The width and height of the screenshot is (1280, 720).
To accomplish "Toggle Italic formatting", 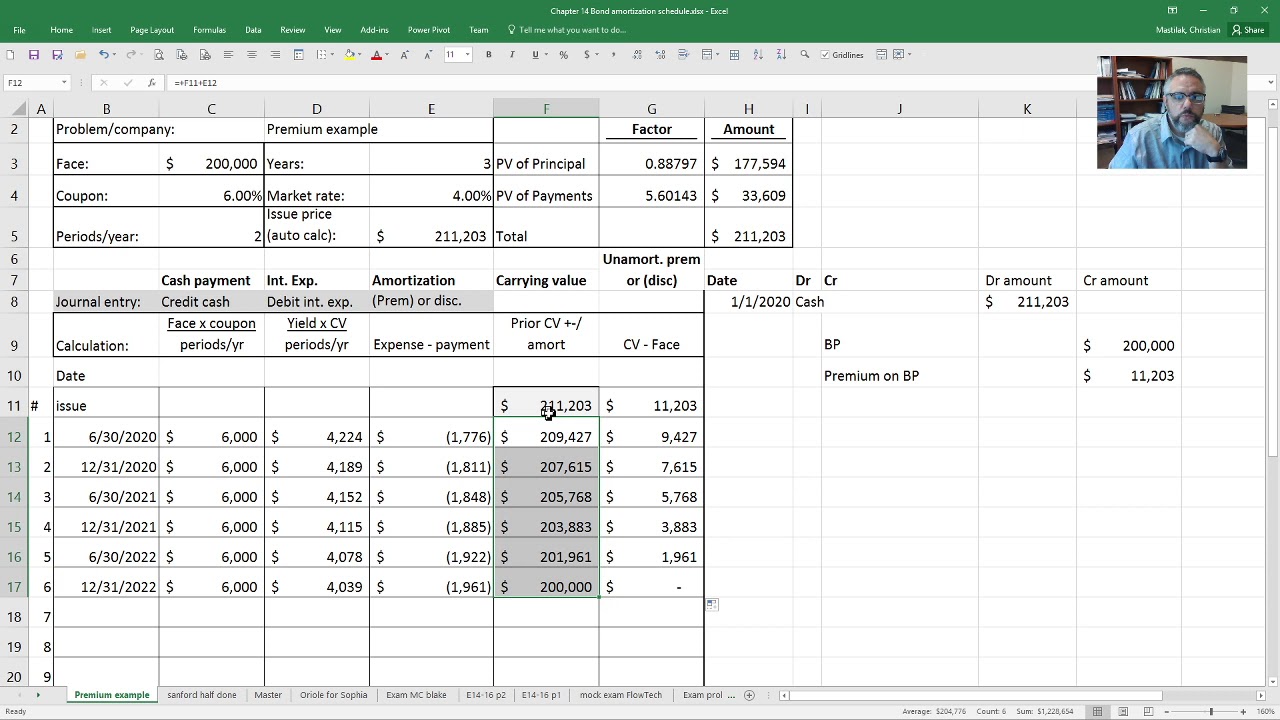I will click(512, 54).
